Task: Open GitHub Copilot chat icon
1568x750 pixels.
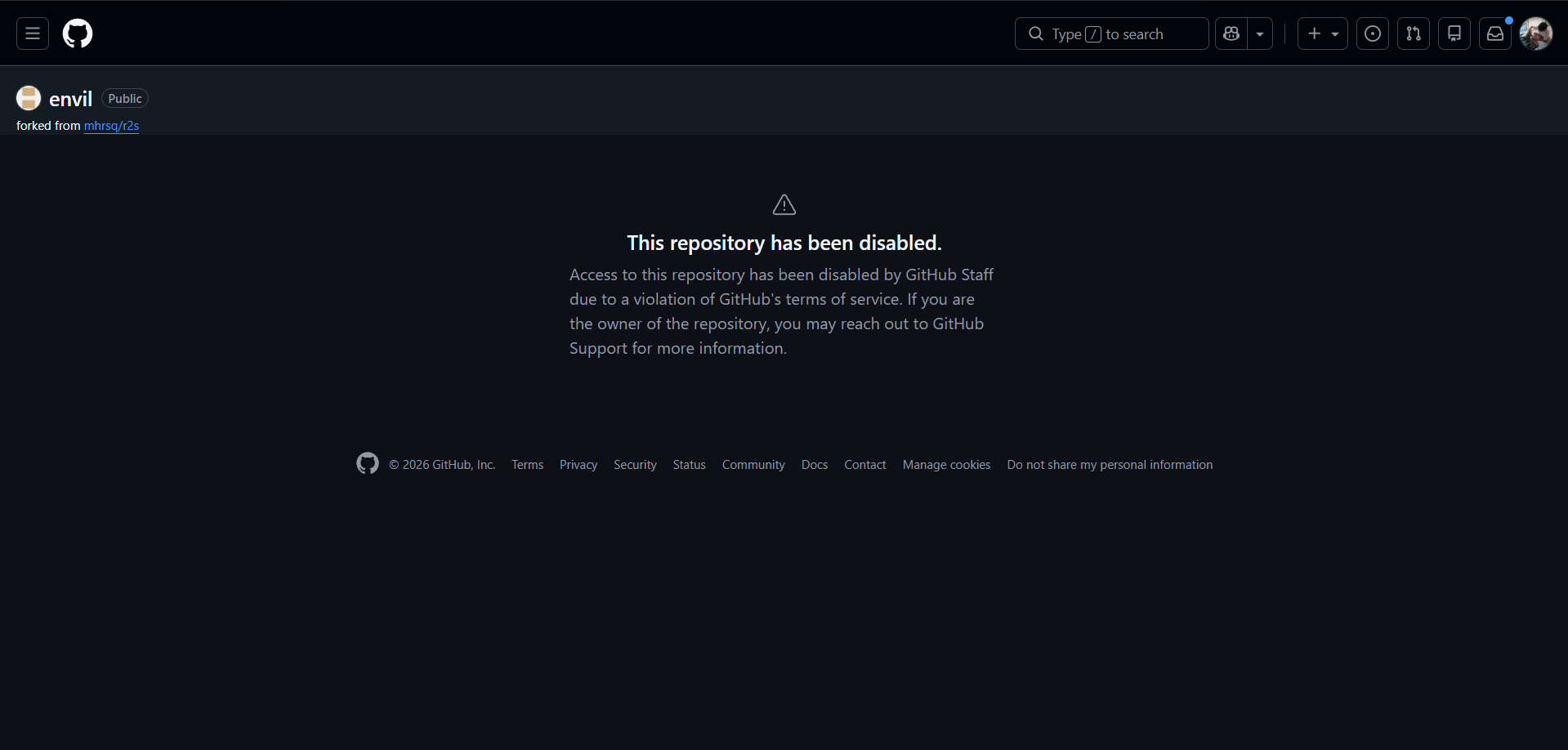Action: click(x=1231, y=33)
